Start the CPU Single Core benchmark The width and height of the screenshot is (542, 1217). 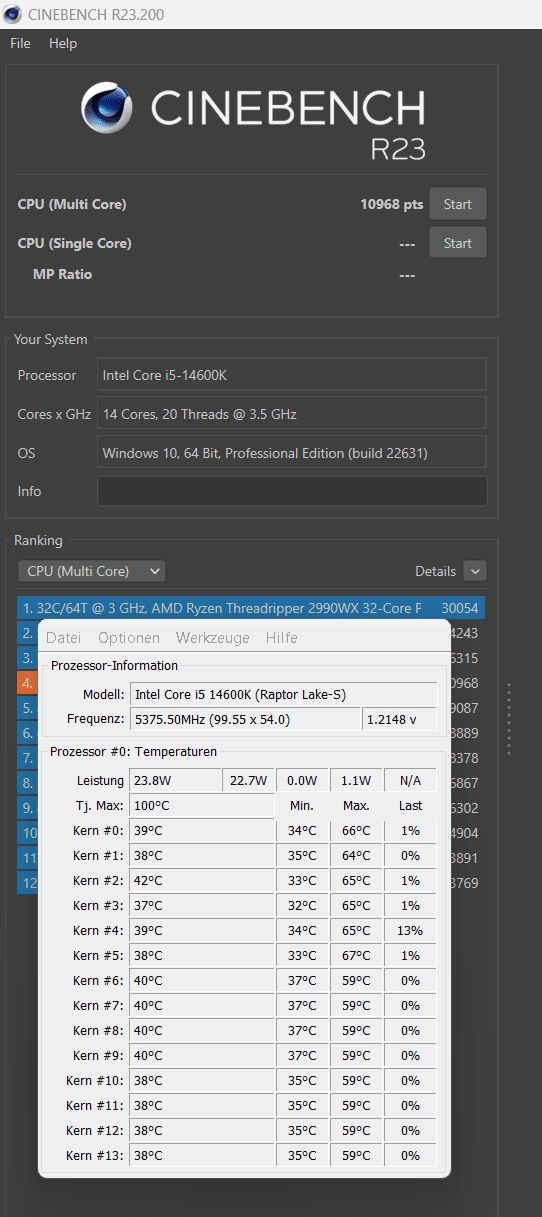(458, 243)
